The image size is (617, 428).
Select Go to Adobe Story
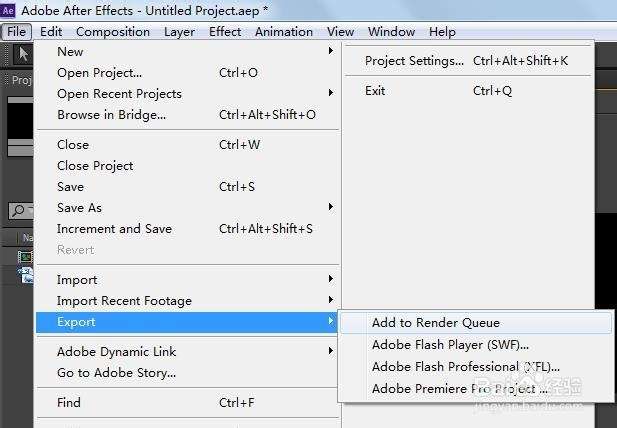point(116,372)
